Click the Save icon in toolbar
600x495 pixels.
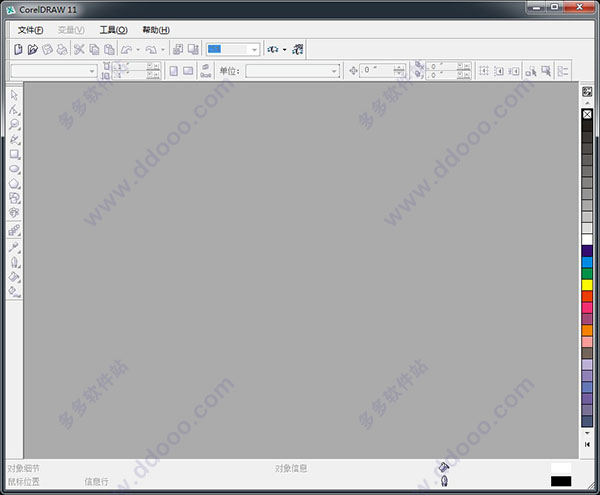(x=47, y=49)
